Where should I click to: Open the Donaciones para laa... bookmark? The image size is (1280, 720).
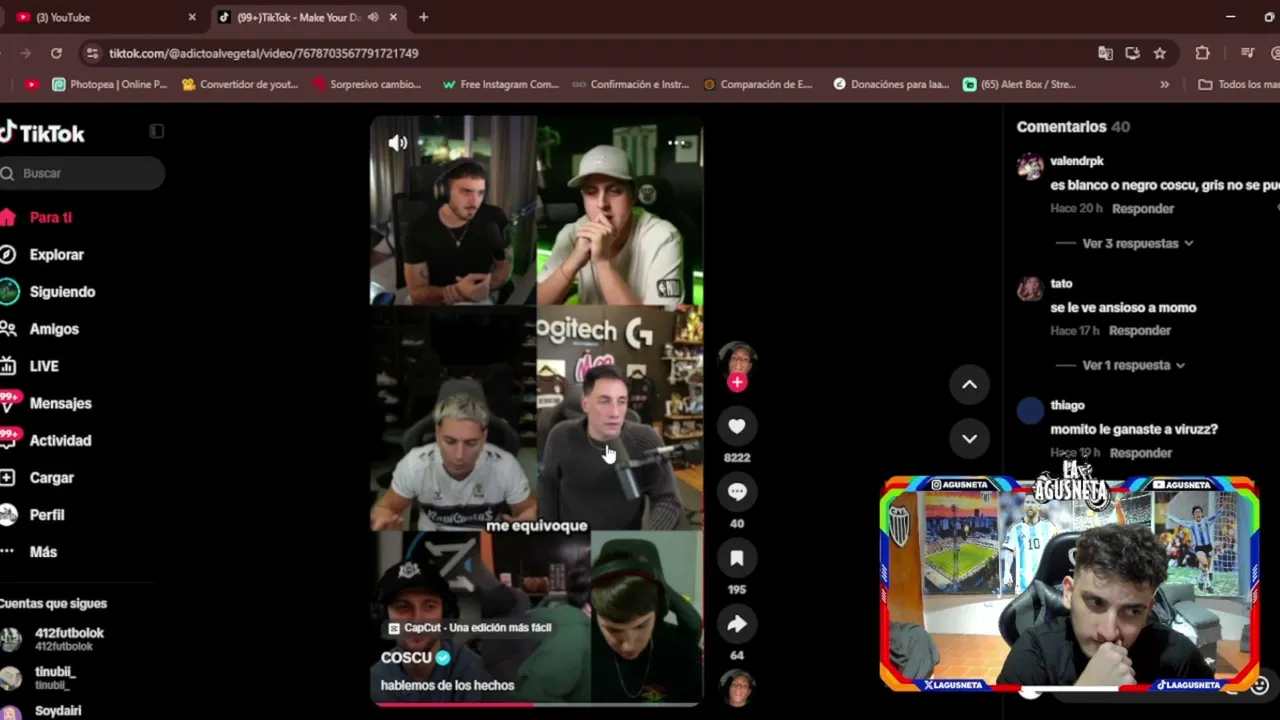coord(891,85)
